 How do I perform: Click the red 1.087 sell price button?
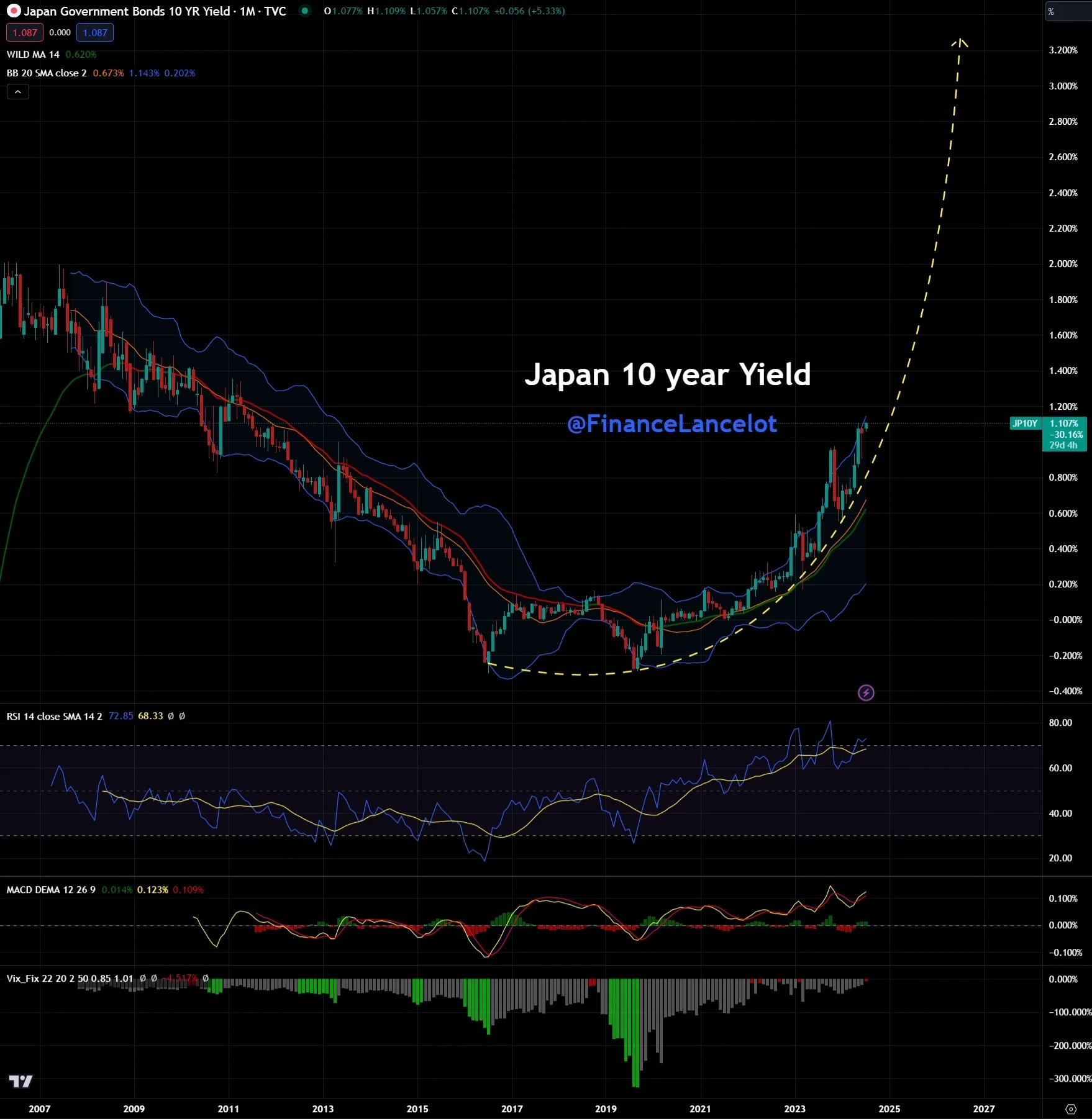(x=25, y=32)
